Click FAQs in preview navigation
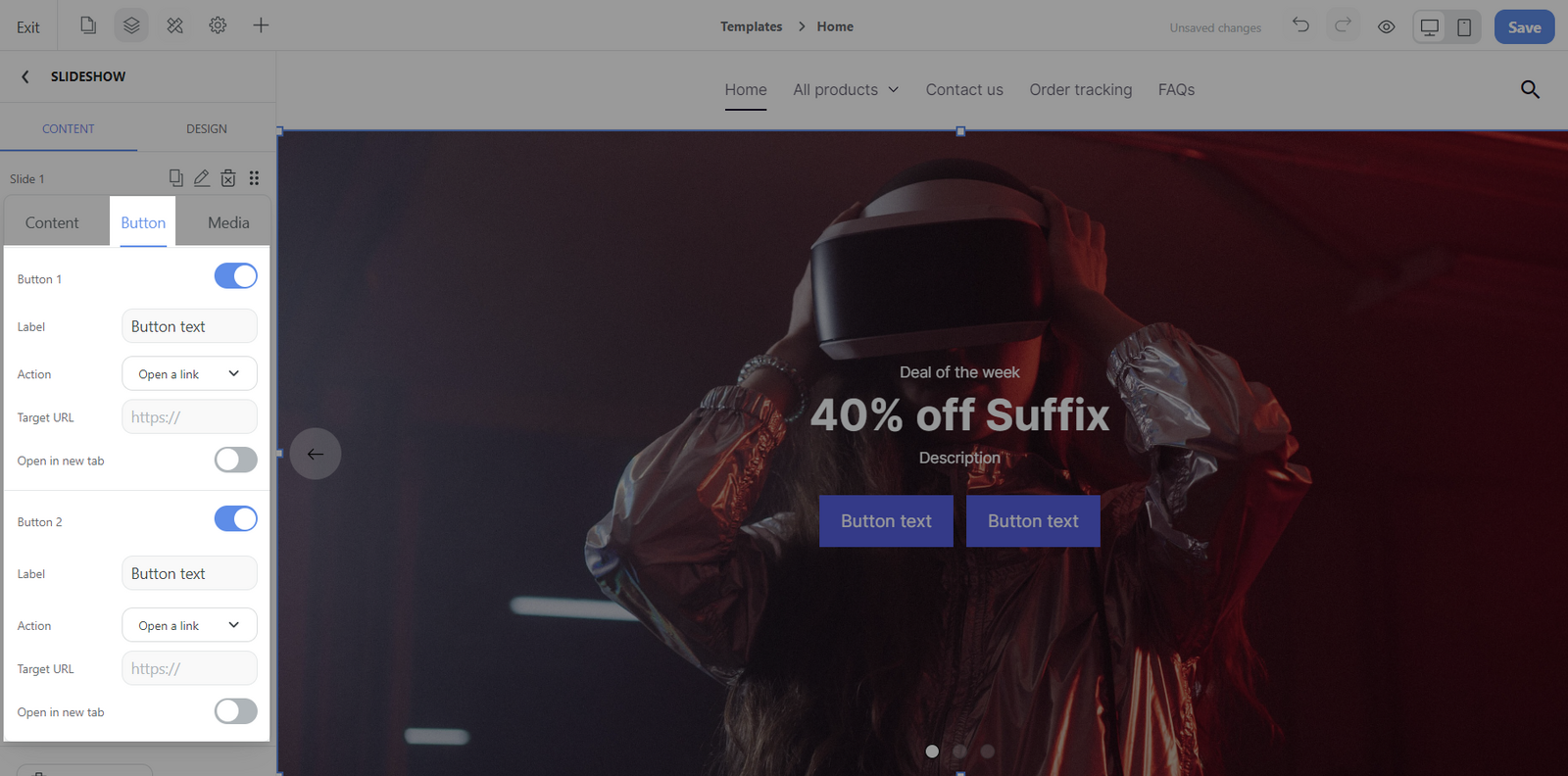Image resolution: width=1568 pixels, height=776 pixels. [x=1176, y=89]
